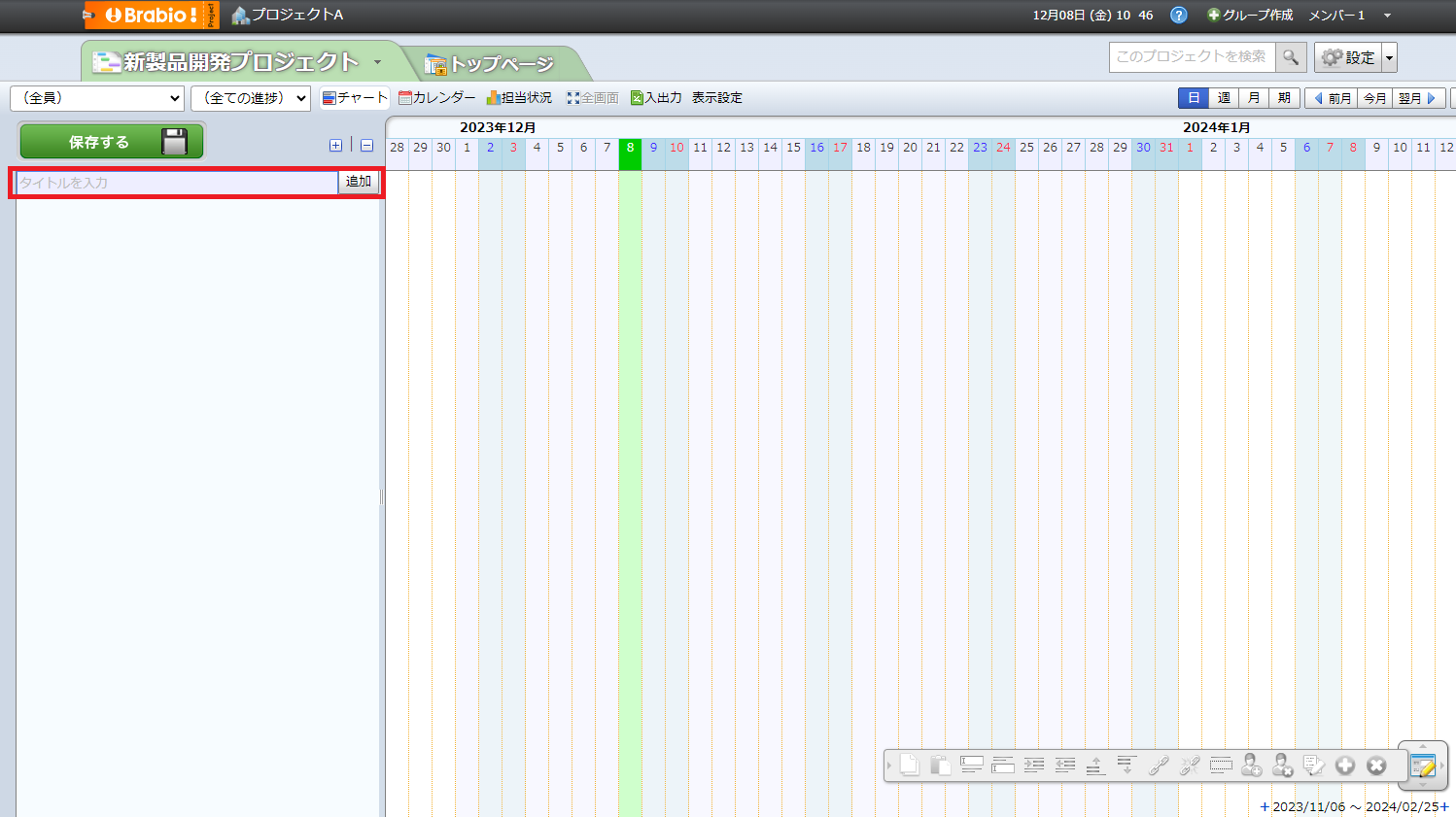Switch timeline scale to 月 (month)

(x=1254, y=98)
